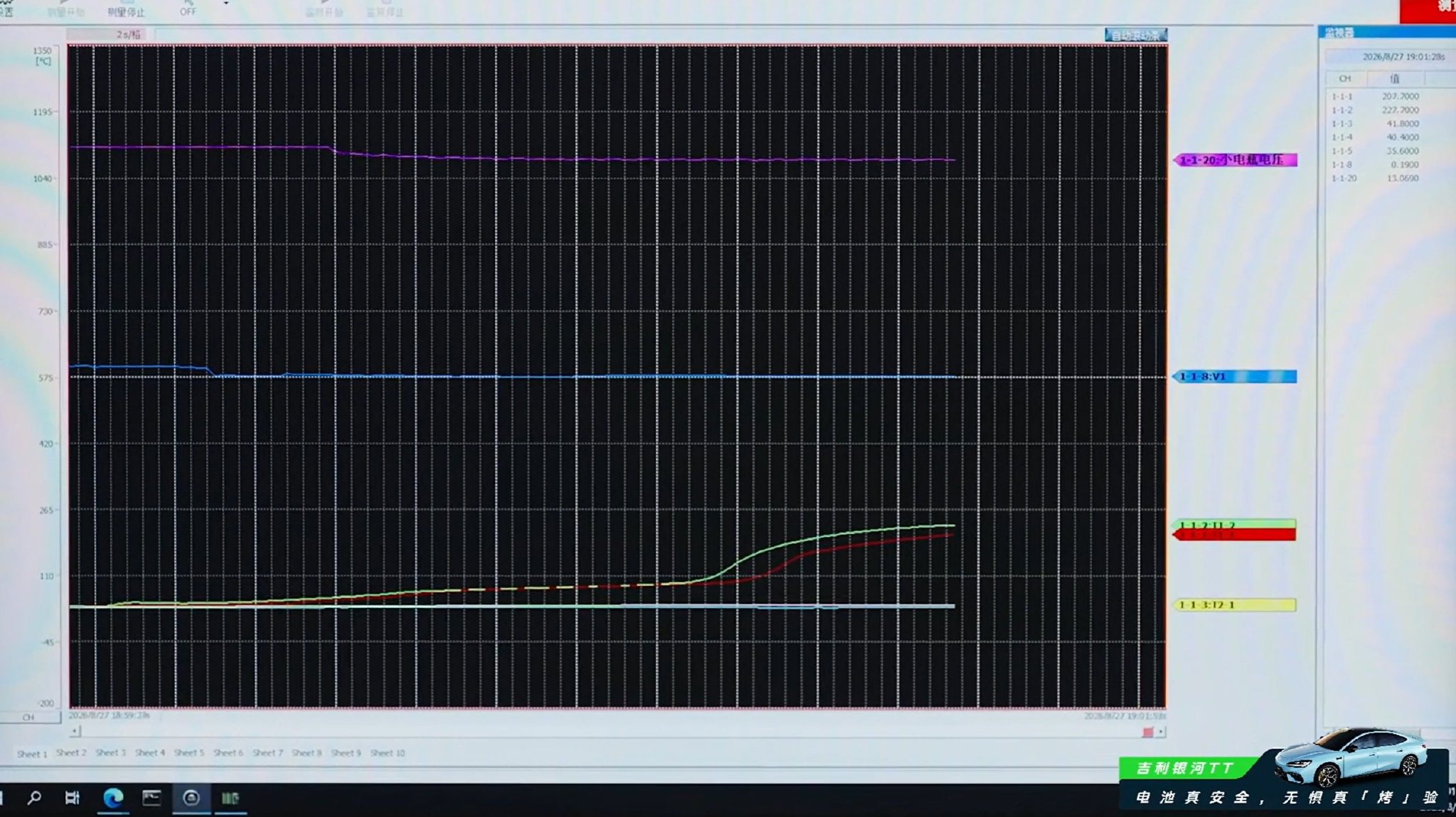The width and height of the screenshot is (1456, 817).
Task: Open Windows search from the taskbar
Action: 33,798
